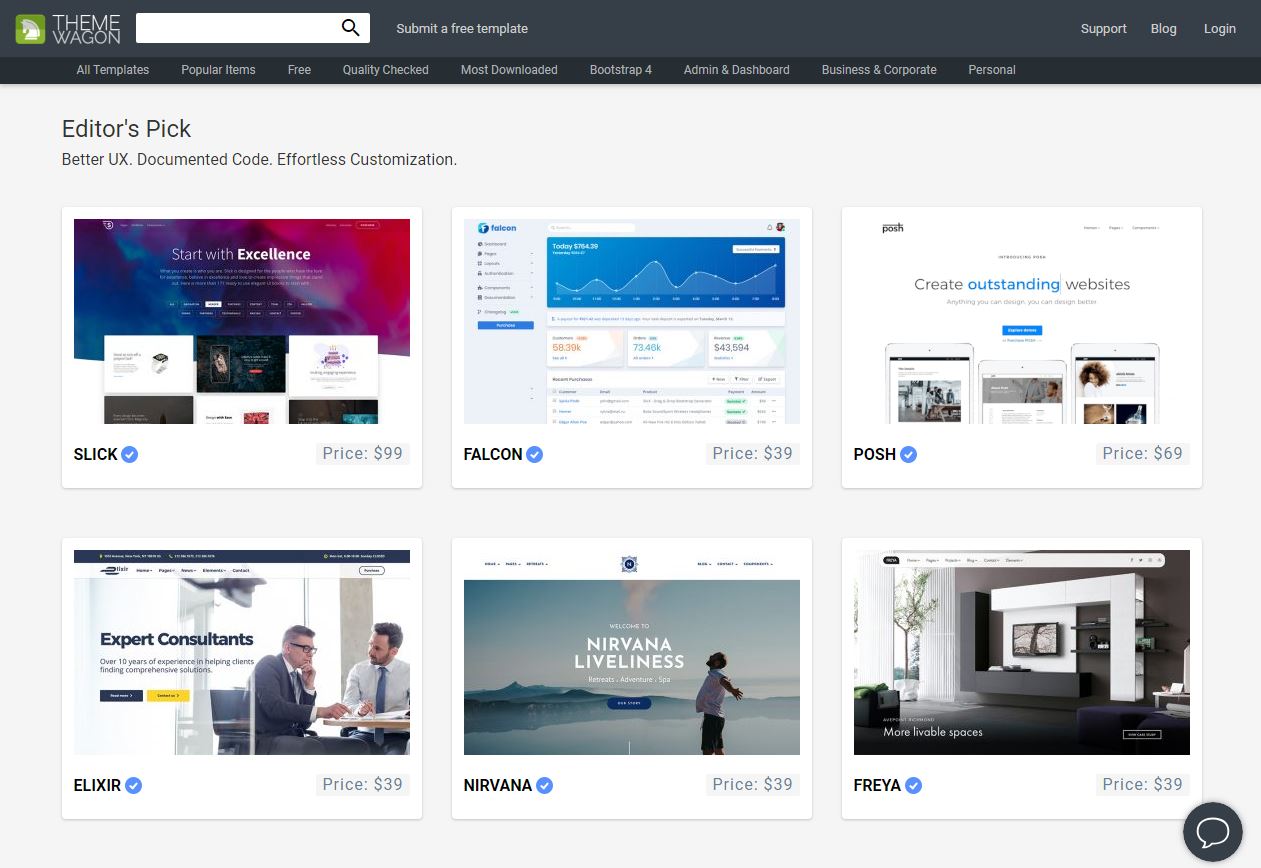Click the FALCON template title

coord(493,454)
